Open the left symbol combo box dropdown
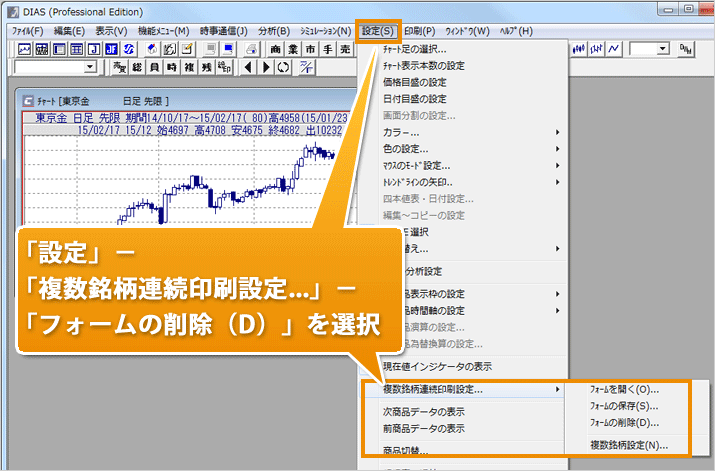 [90, 67]
